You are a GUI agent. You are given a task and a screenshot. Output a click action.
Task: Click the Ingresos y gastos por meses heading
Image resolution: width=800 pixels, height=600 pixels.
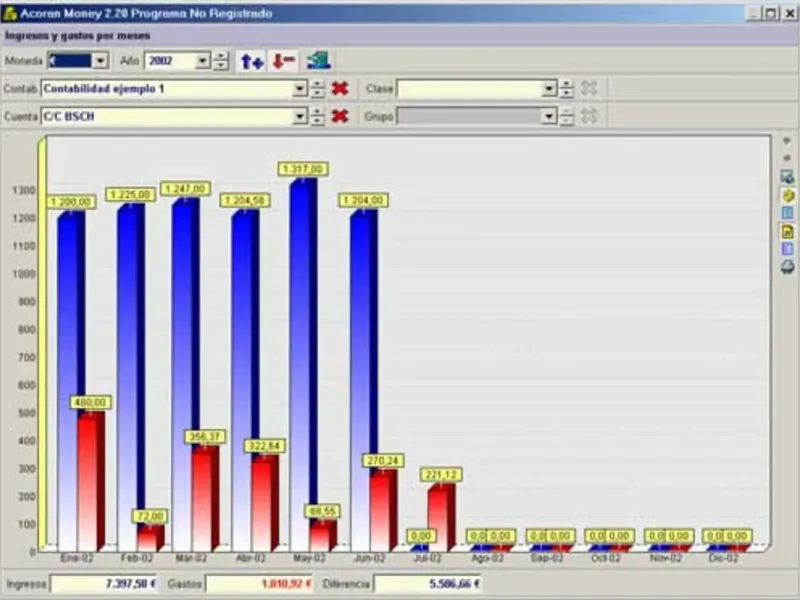78,36
